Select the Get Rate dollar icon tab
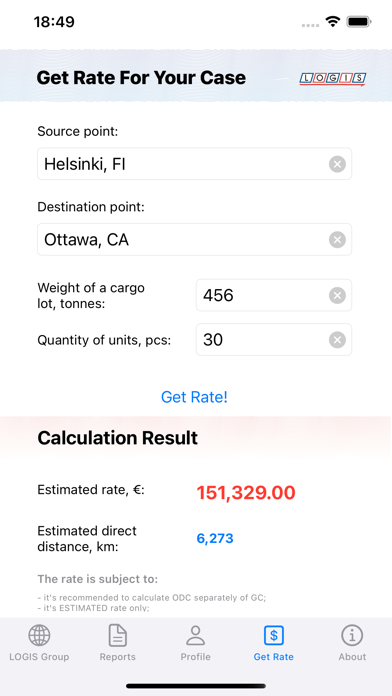The height and width of the screenshot is (696, 392). pos(273,643)
